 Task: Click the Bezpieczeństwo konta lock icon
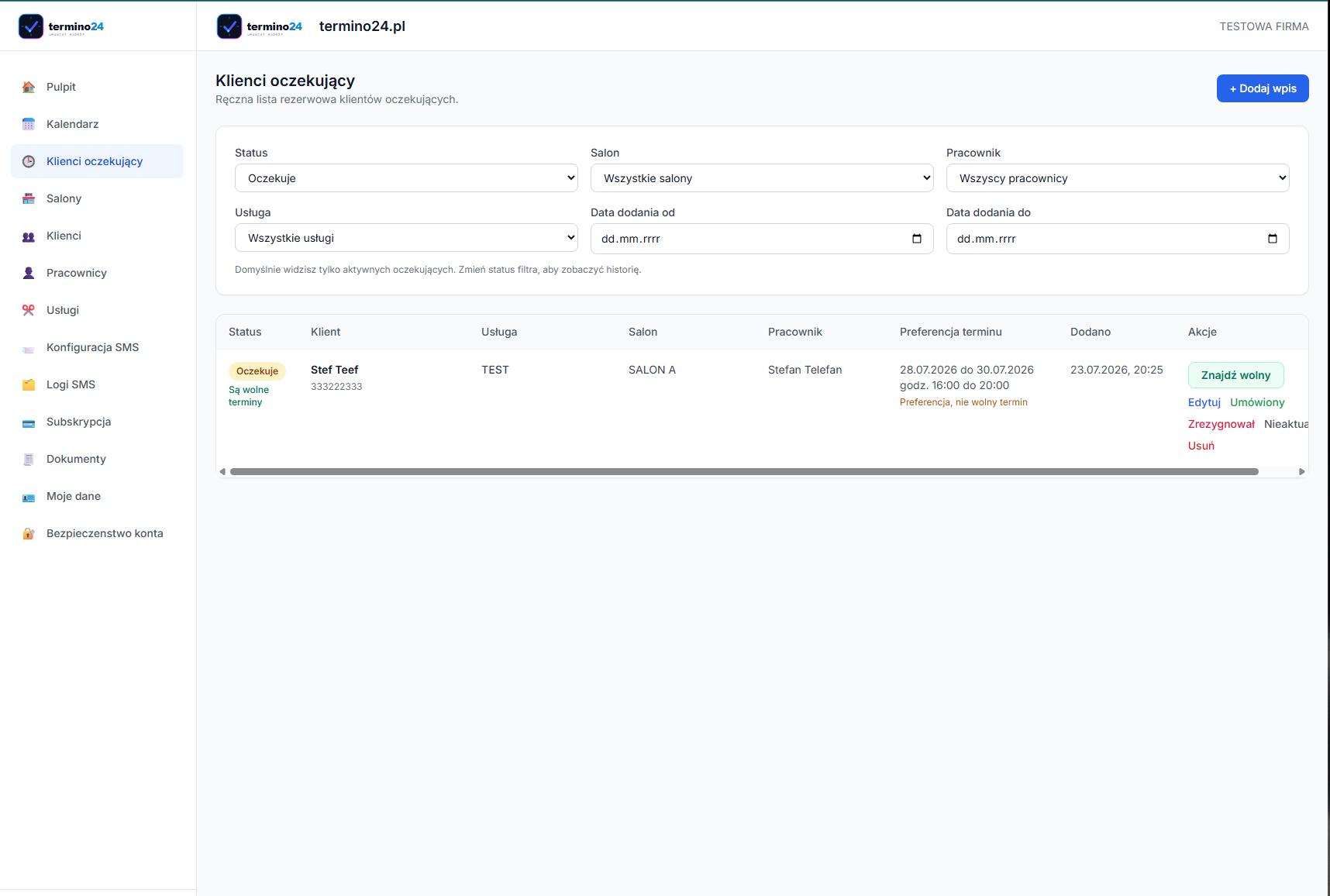(29, 533)
